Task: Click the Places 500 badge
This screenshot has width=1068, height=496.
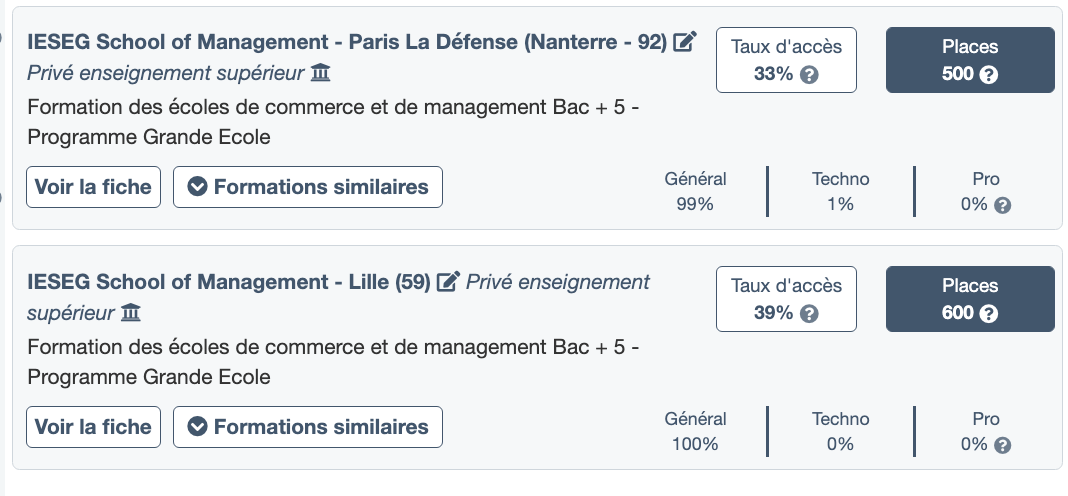Action: pyautogui.click(x=970, y=60)
